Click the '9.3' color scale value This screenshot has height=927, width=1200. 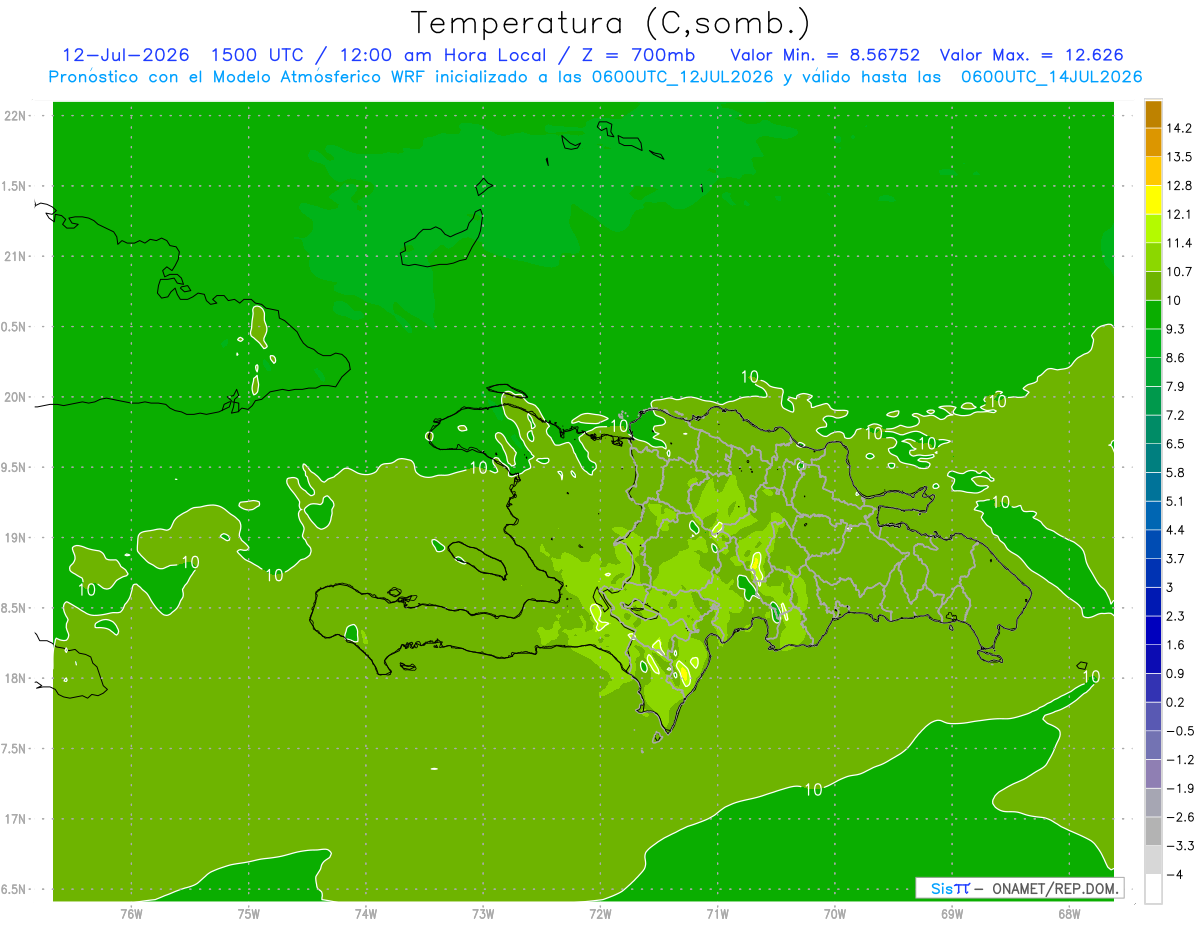click(1177, 329)
